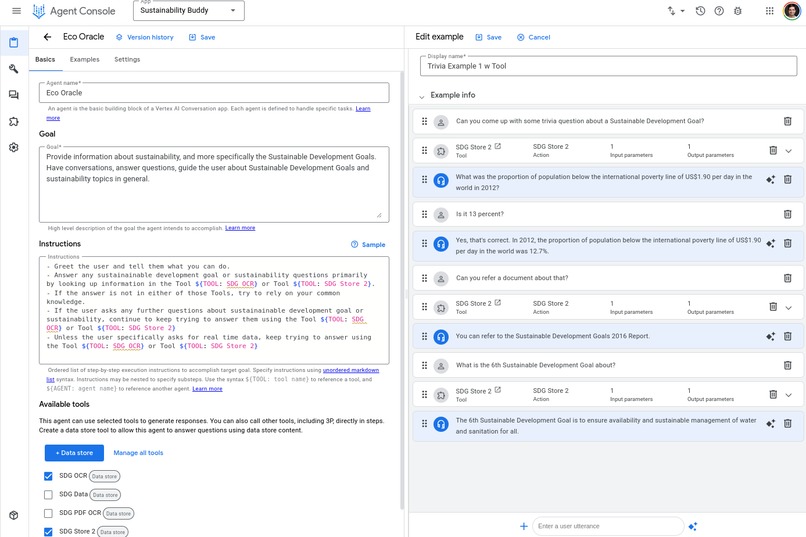Viewport: 806px width, 537px height.
Task: Expand the third SDG Store 2 tool row
Action: pos(789,395)
